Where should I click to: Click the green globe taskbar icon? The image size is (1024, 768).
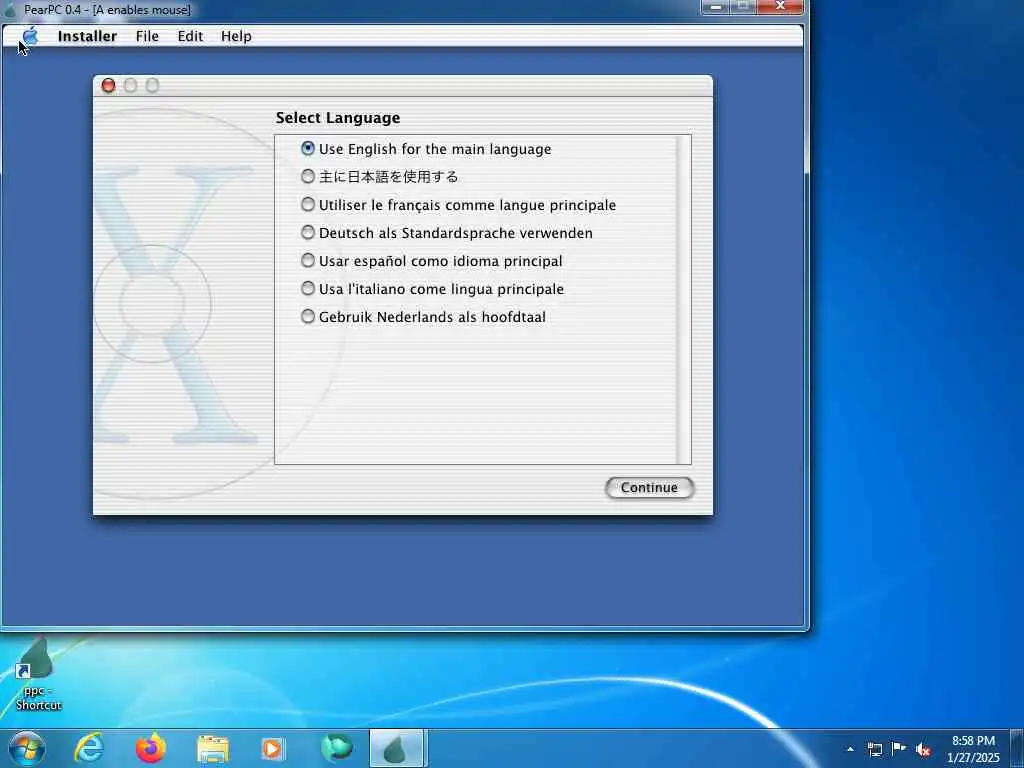click(336, 748)
